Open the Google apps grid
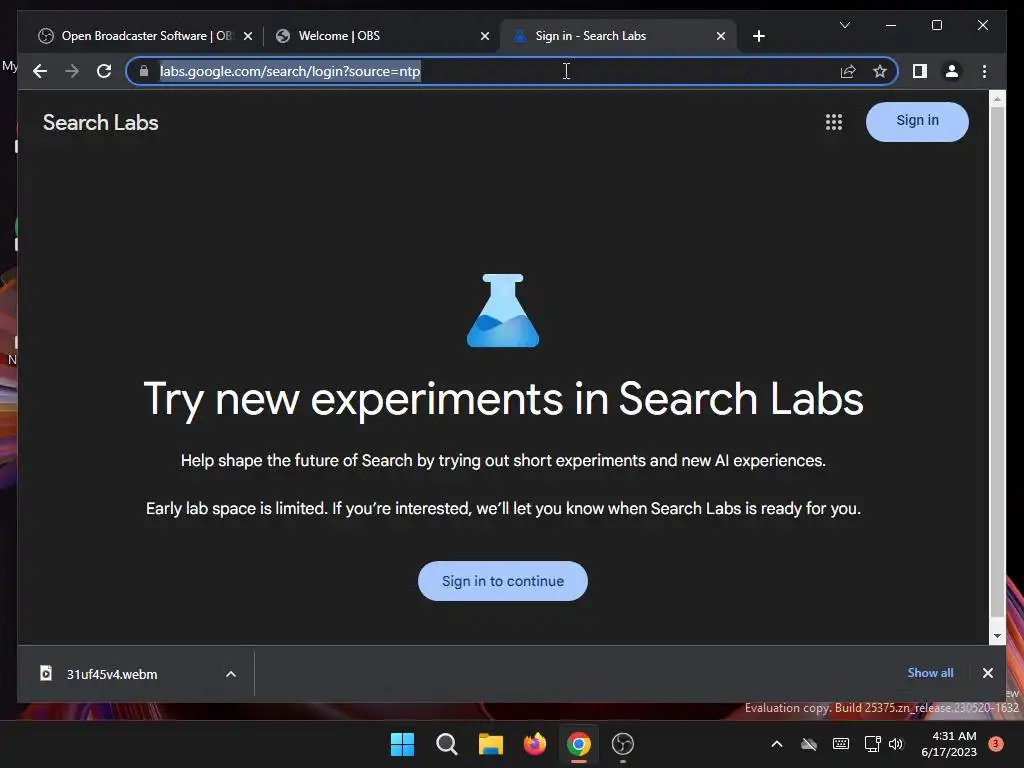1024x768 pixels. [x=834, y=122]
